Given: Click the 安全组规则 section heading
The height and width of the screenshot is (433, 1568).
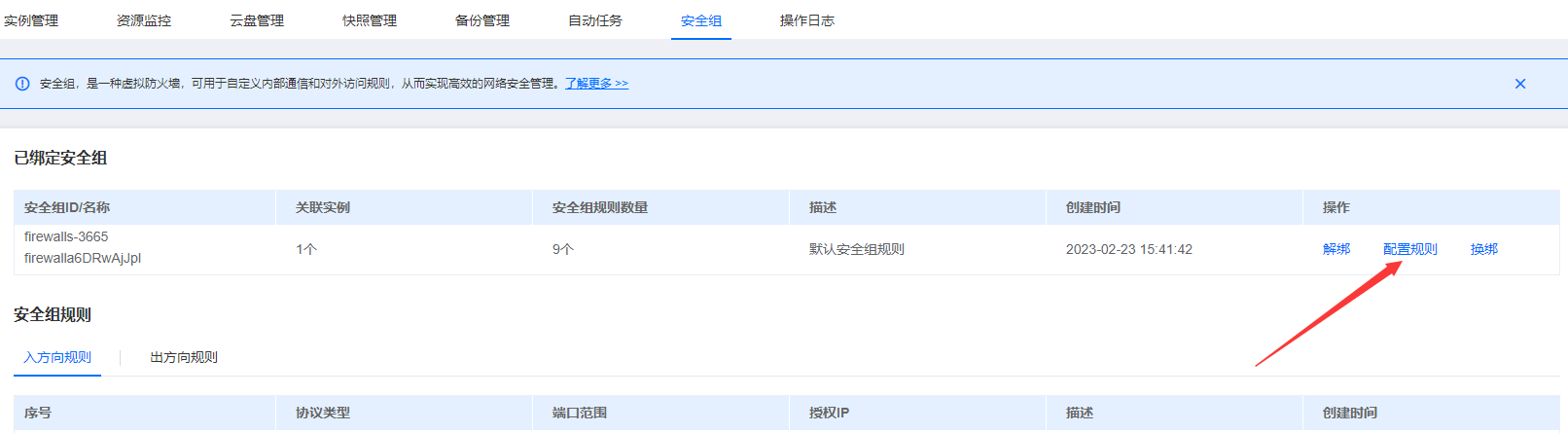Looking at the screenshot, I should (53, 314).
